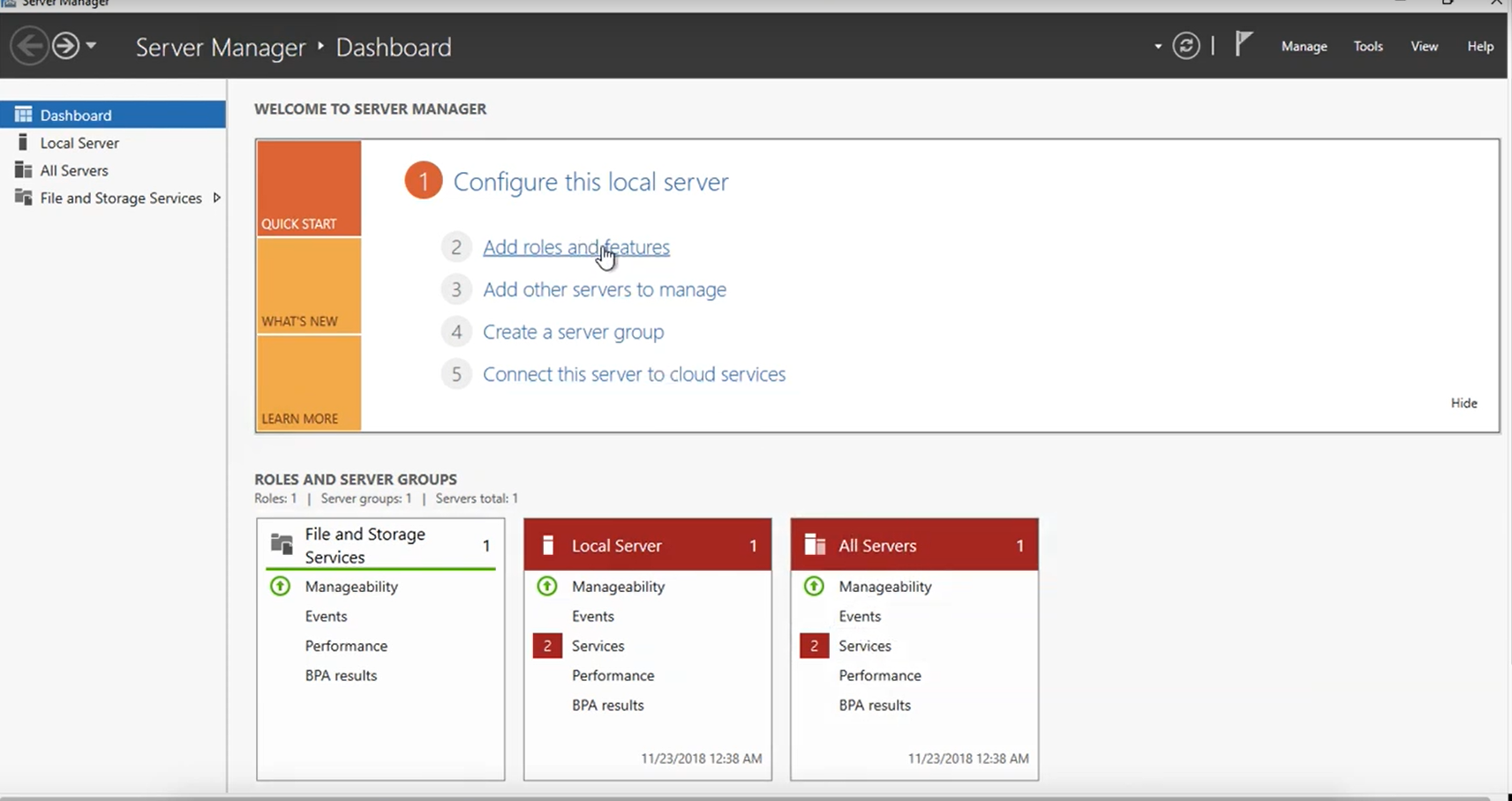Viewport: 1512px width, 801px height.
Task: Click Configure this local server
Action: point(591,182)
